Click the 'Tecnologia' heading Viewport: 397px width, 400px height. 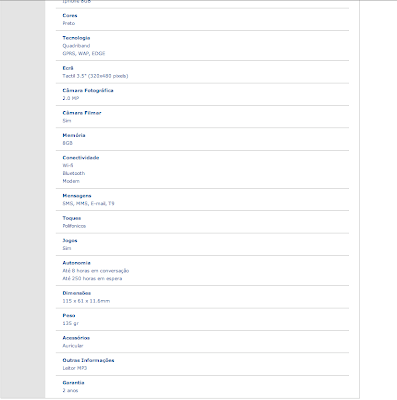[76, 38]
